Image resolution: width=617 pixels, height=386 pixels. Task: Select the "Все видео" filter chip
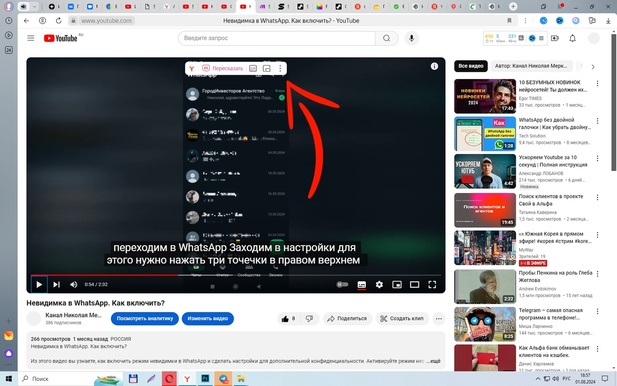pos(471,66)
